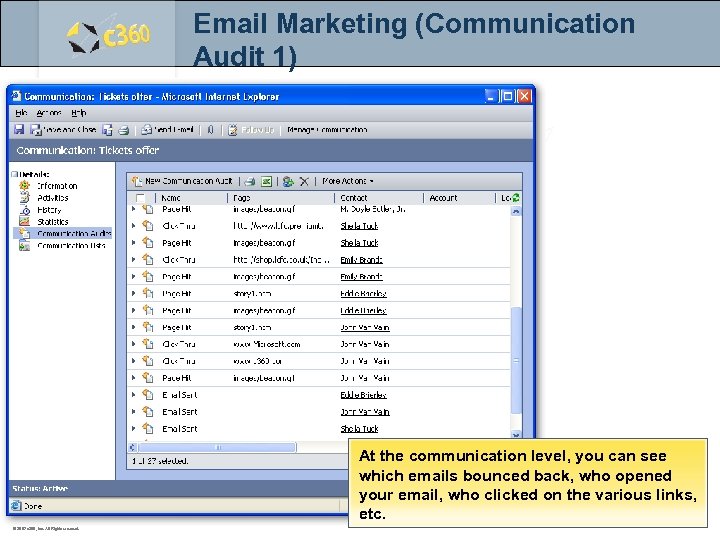The image size is (720, 540).
Task: Click the Send E-mail toolbar button
Action: pyautogui.click(x=168, y=130)
